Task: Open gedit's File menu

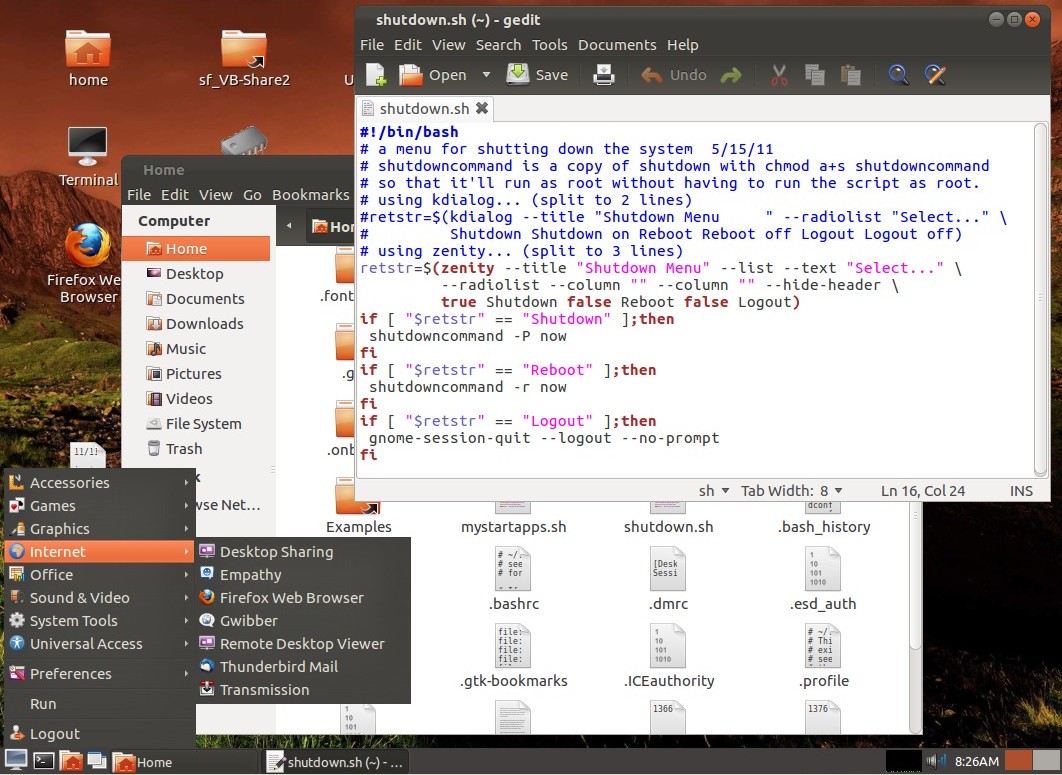Action: [x=372, y=45]
